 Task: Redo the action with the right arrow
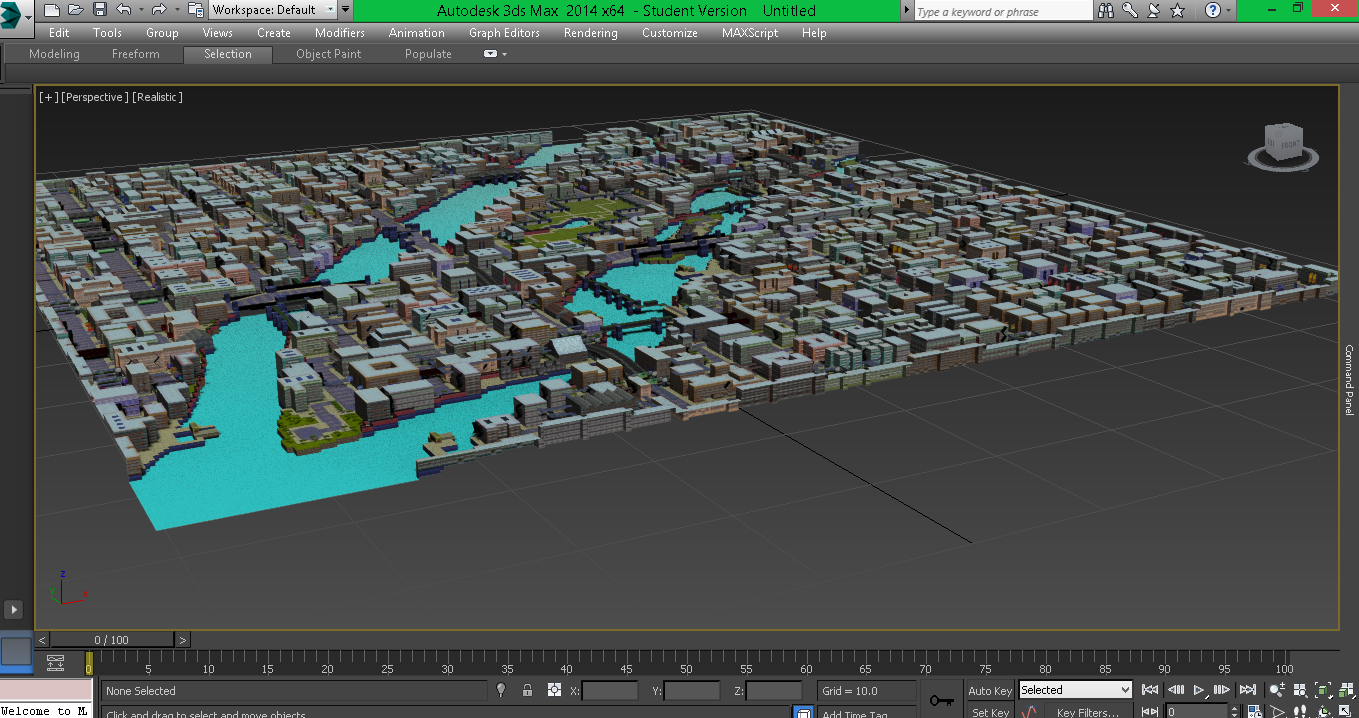(x=159, y=10)
